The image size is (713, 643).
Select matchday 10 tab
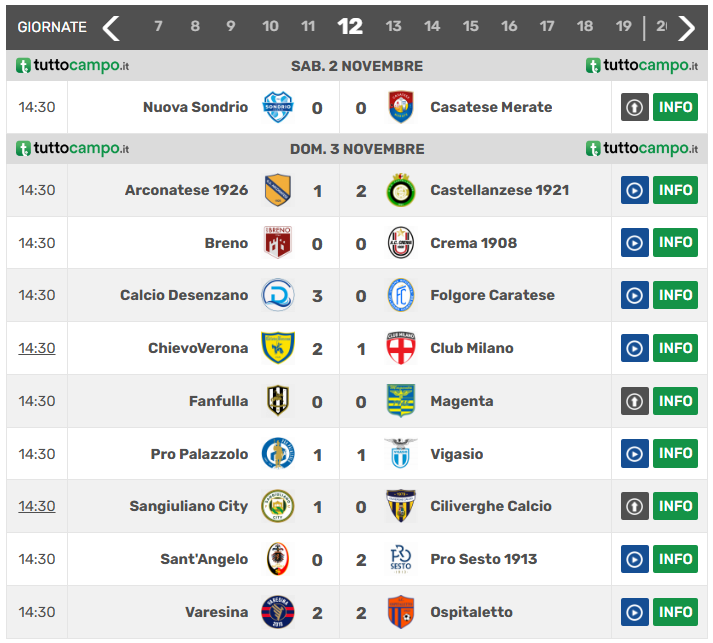(x=270, y=27)
